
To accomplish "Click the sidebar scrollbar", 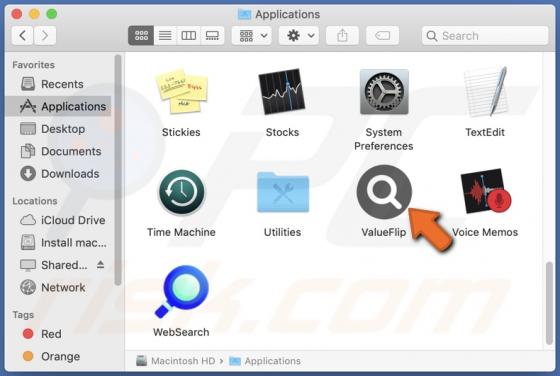I will (118, 170).
